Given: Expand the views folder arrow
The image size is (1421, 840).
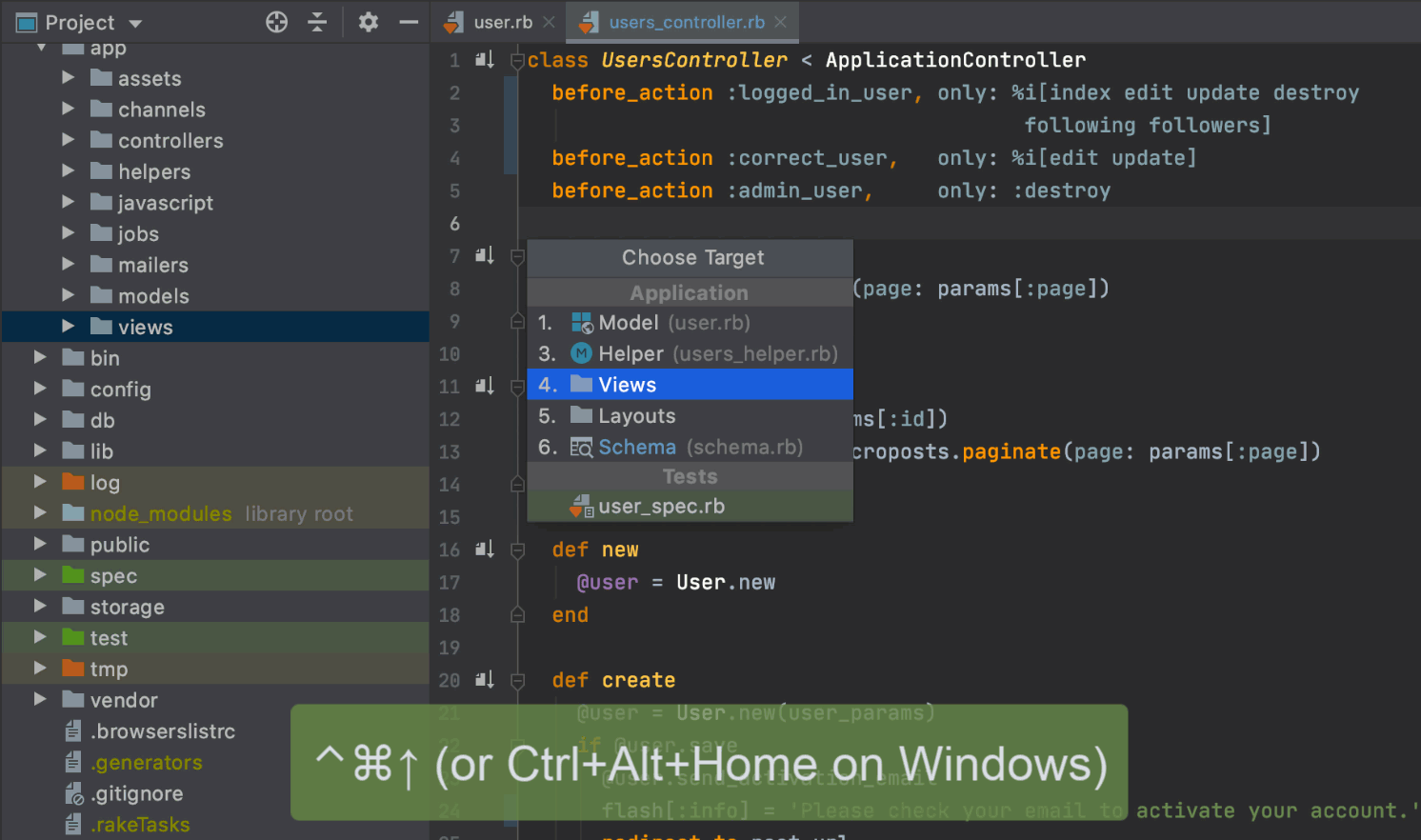Looking at the screenshot, I should (x=68, y=326).
